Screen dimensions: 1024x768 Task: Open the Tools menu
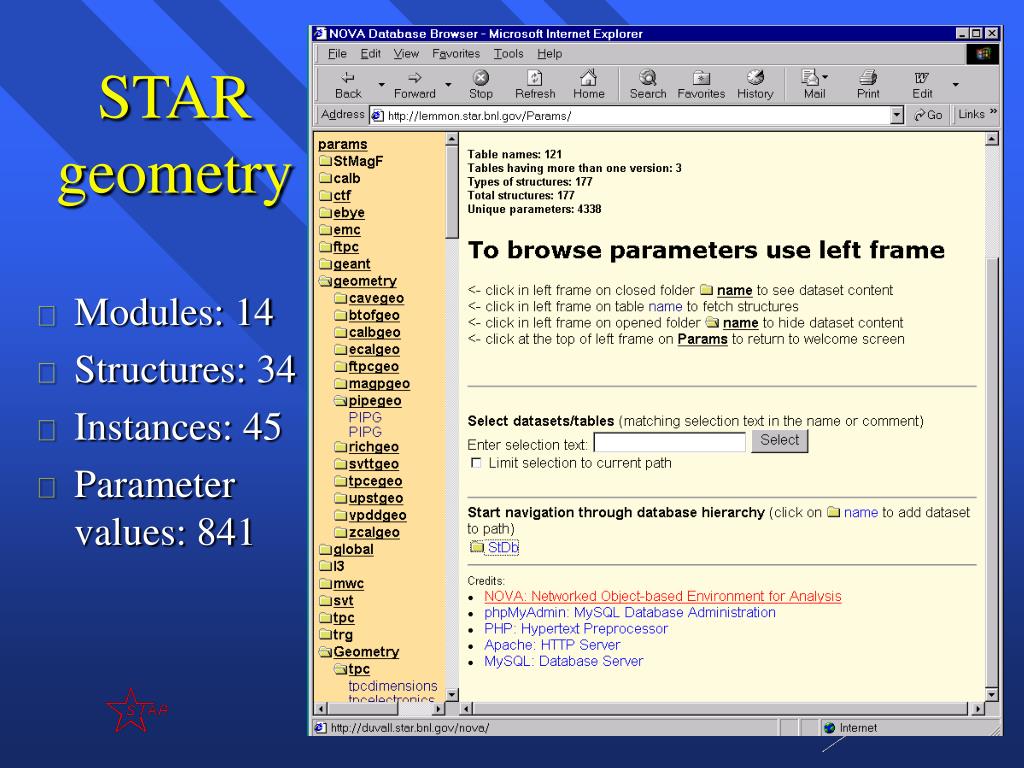tap(508, 54)
